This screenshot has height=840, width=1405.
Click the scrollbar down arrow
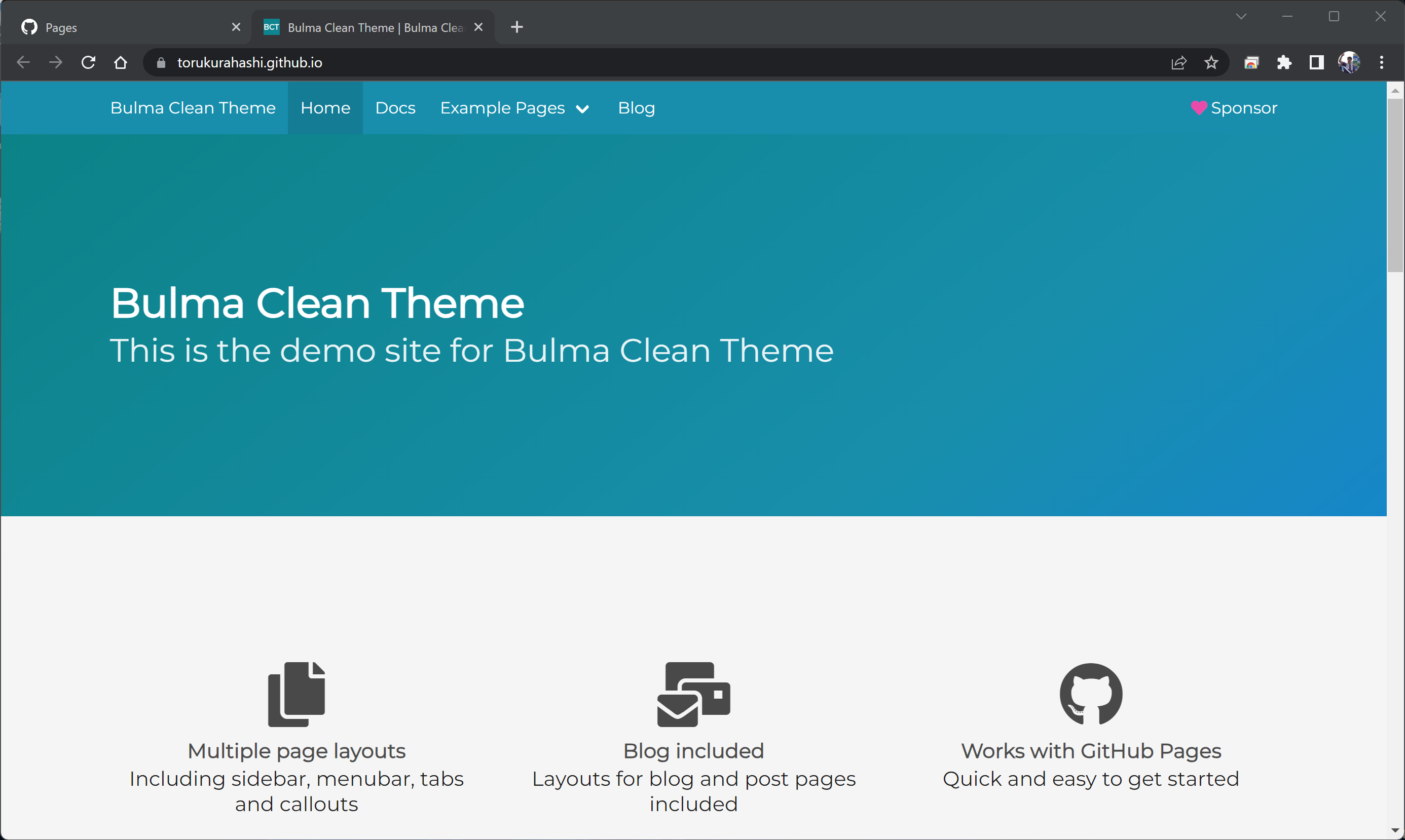(1395, 831)
